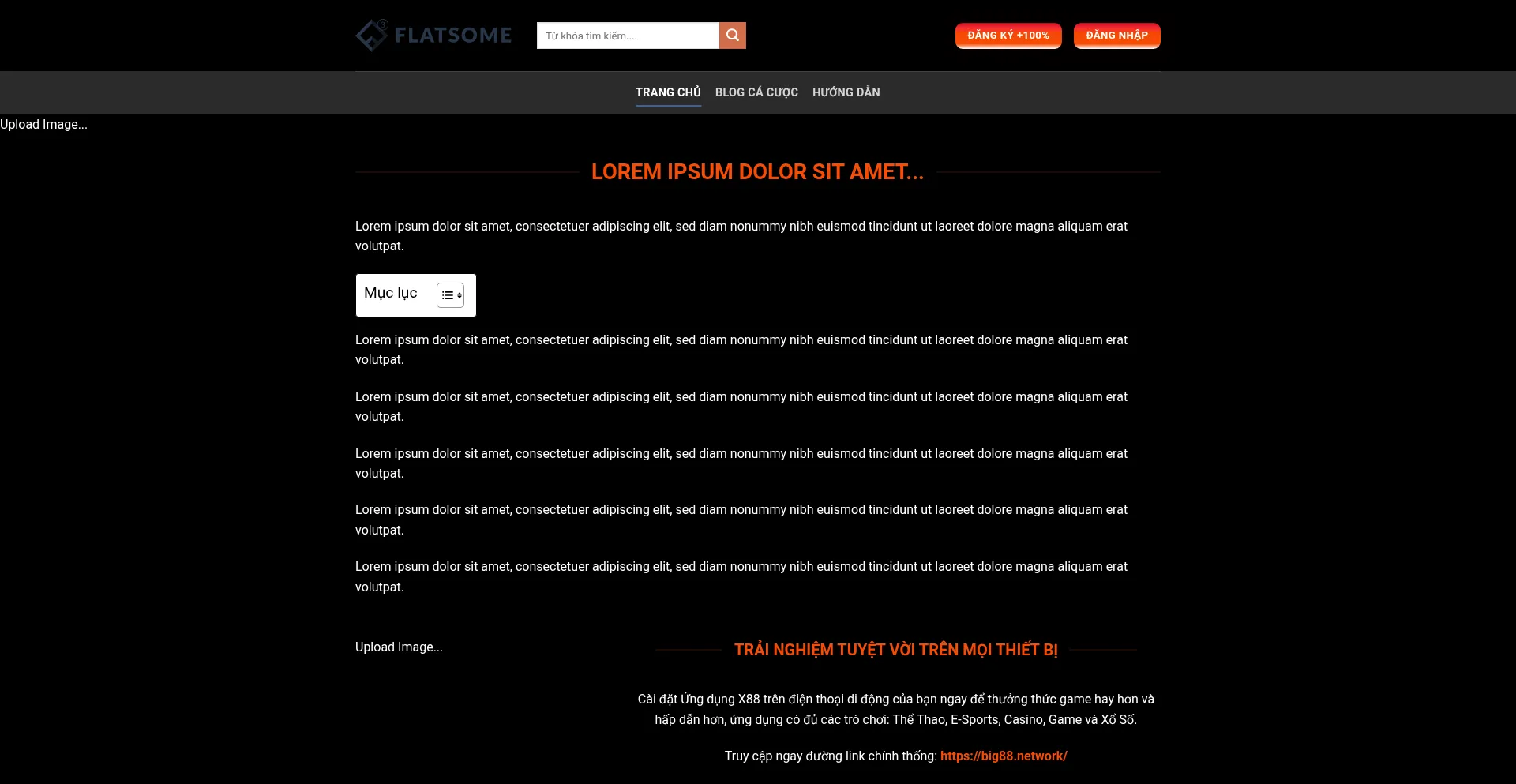Click the search magnifier button
Viewport: 1516px width, 784px height.
tap(733, 36)
